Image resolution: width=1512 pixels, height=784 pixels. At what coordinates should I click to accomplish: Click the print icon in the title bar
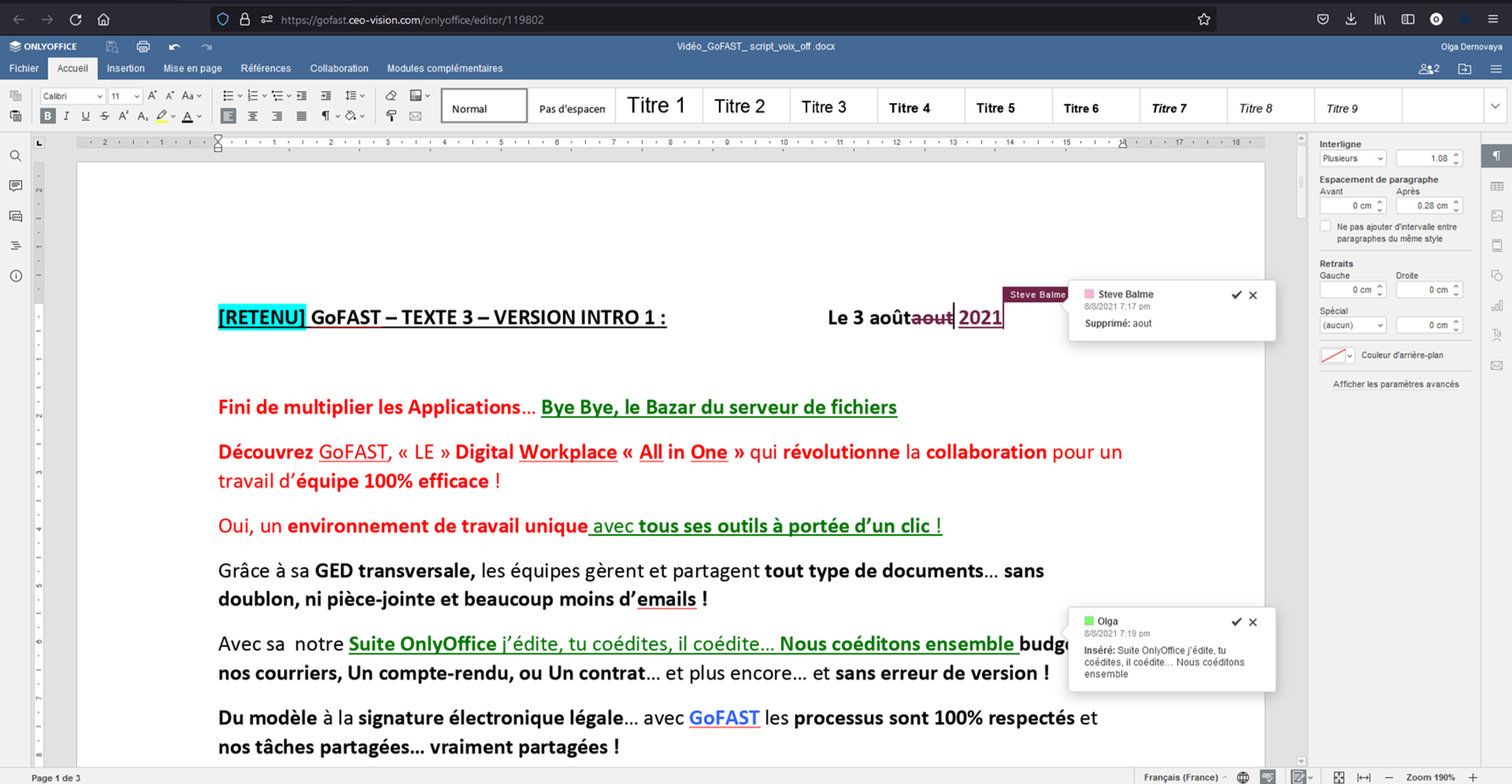pyautogui.click(x=143, y=46)
